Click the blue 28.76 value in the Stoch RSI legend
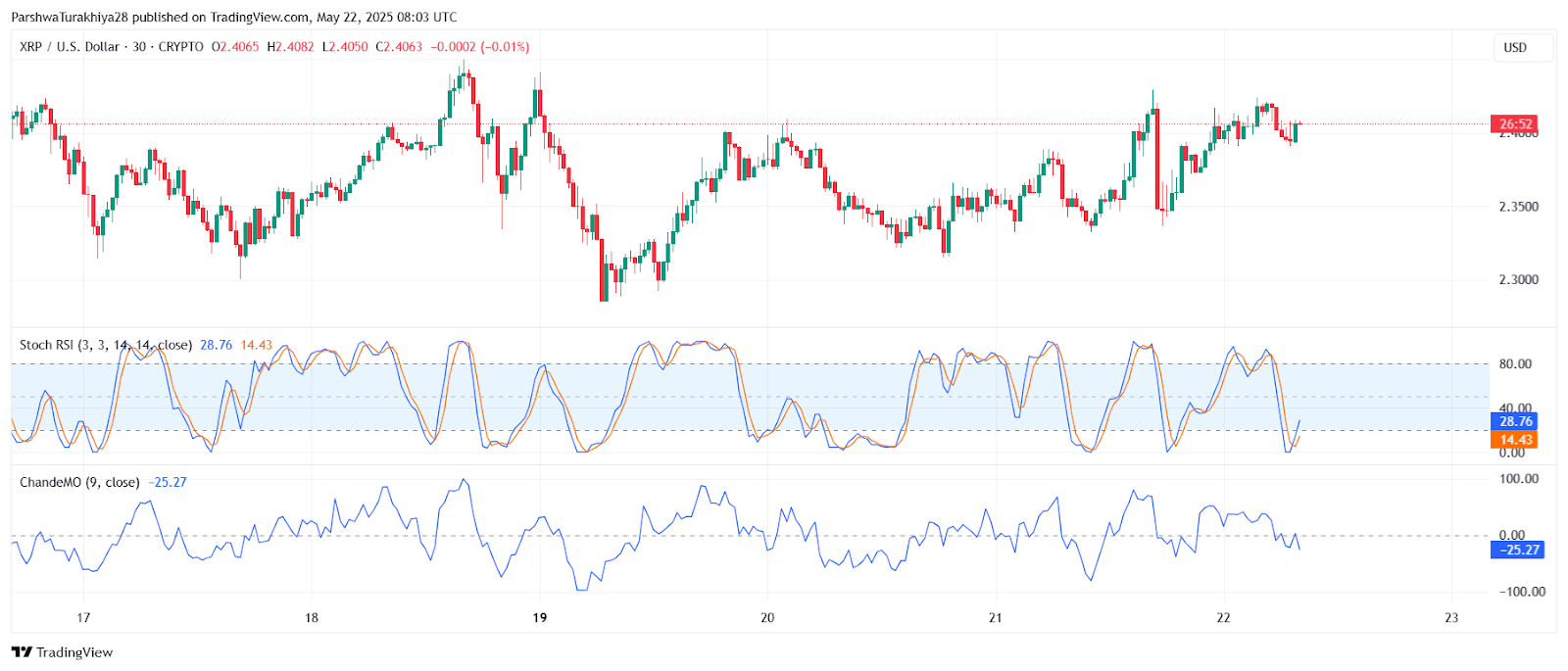 216,345
